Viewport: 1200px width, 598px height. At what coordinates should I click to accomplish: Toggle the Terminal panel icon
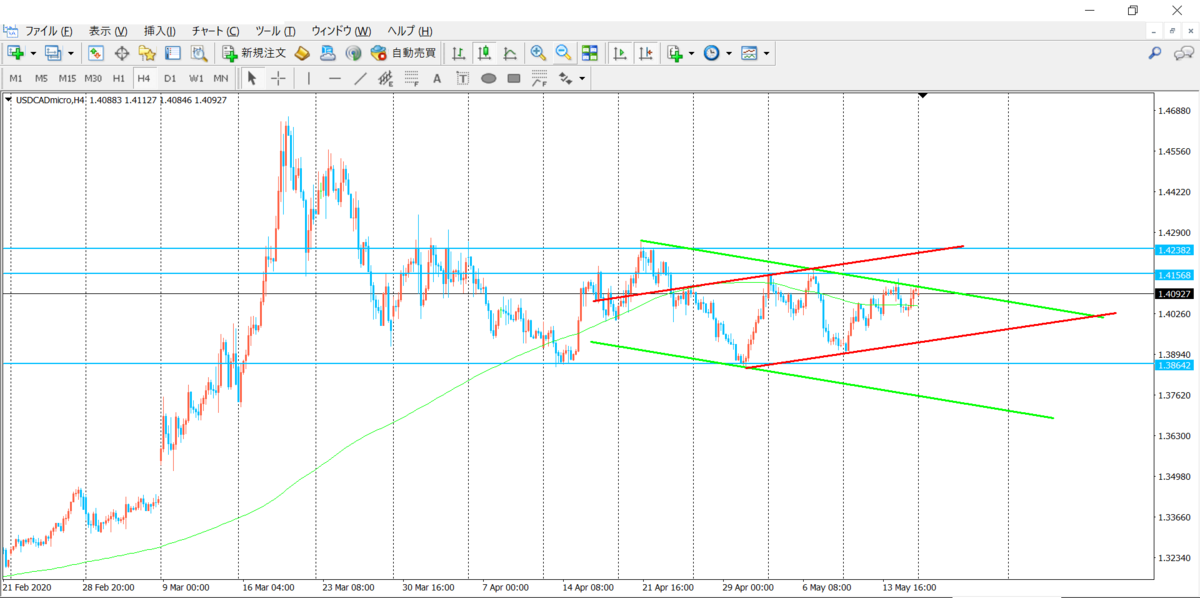172,53
